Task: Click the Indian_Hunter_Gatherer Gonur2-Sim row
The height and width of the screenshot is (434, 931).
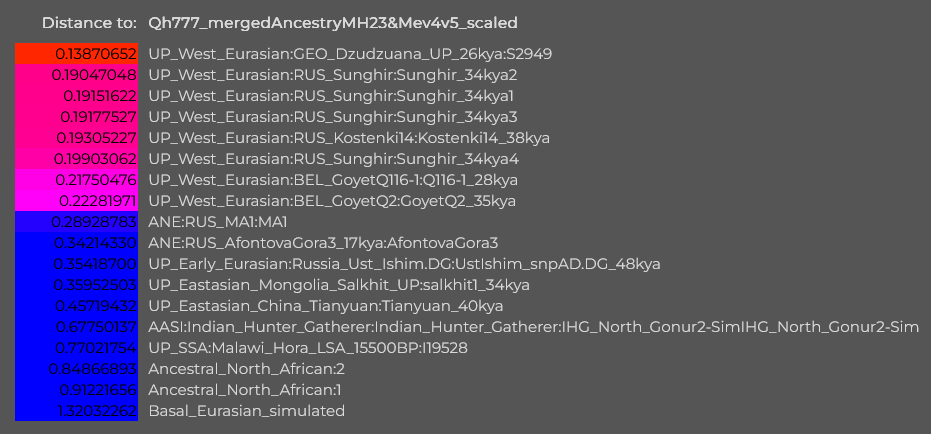Action: (x=534, y=327)
